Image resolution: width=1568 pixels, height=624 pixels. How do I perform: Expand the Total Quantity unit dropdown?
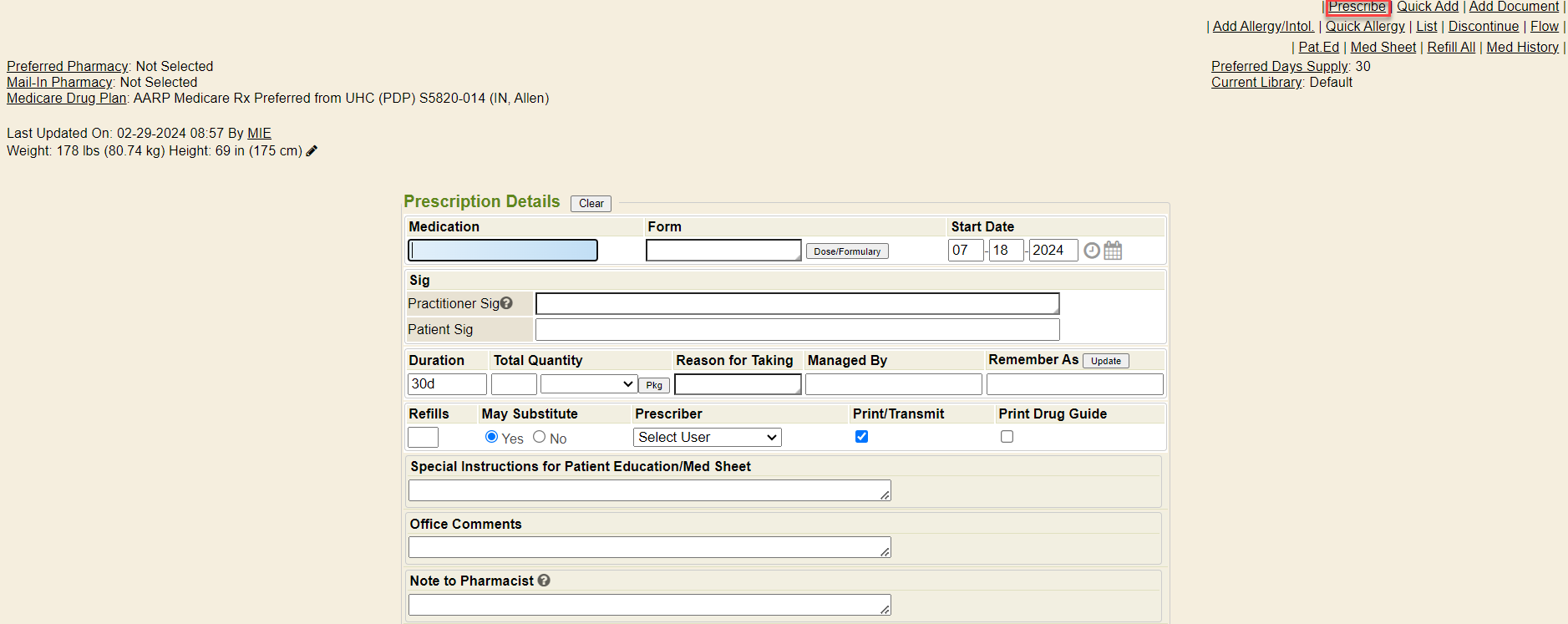(x=588, y=384)
